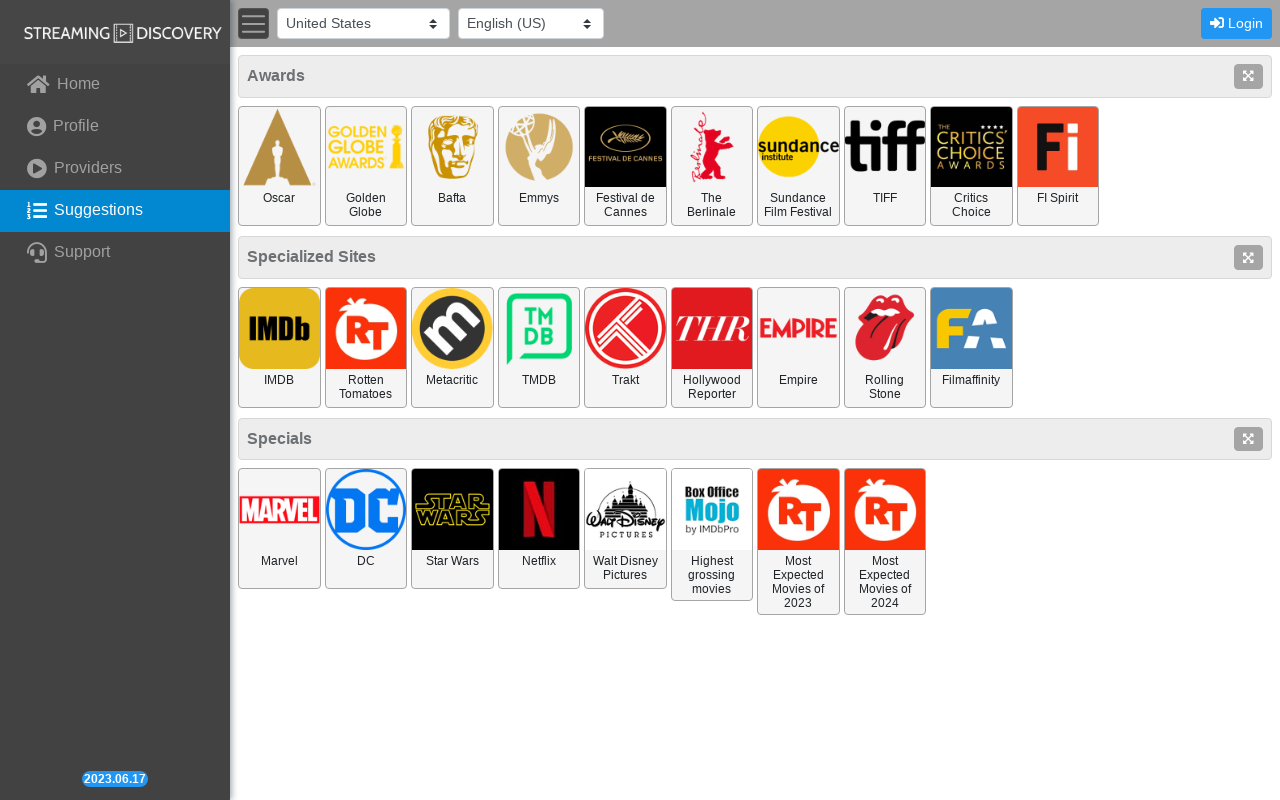Select Suggestions in sidebar
This screenshot has width=1280, height=800.
(115, 210)
